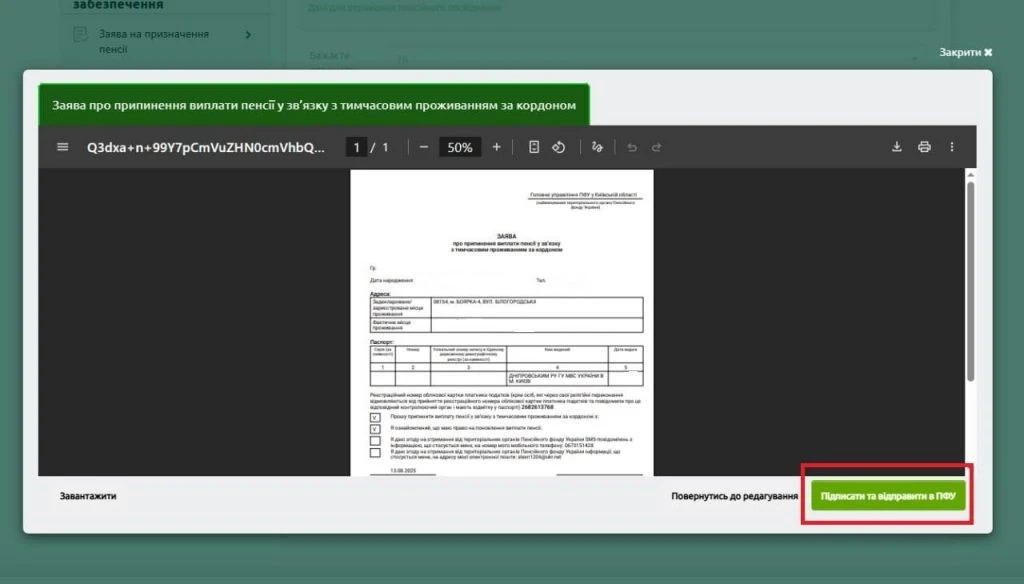This screenshot has height=584, width=1024.
Task: Rotate the document counterclockwise
Action: (559, 147)
